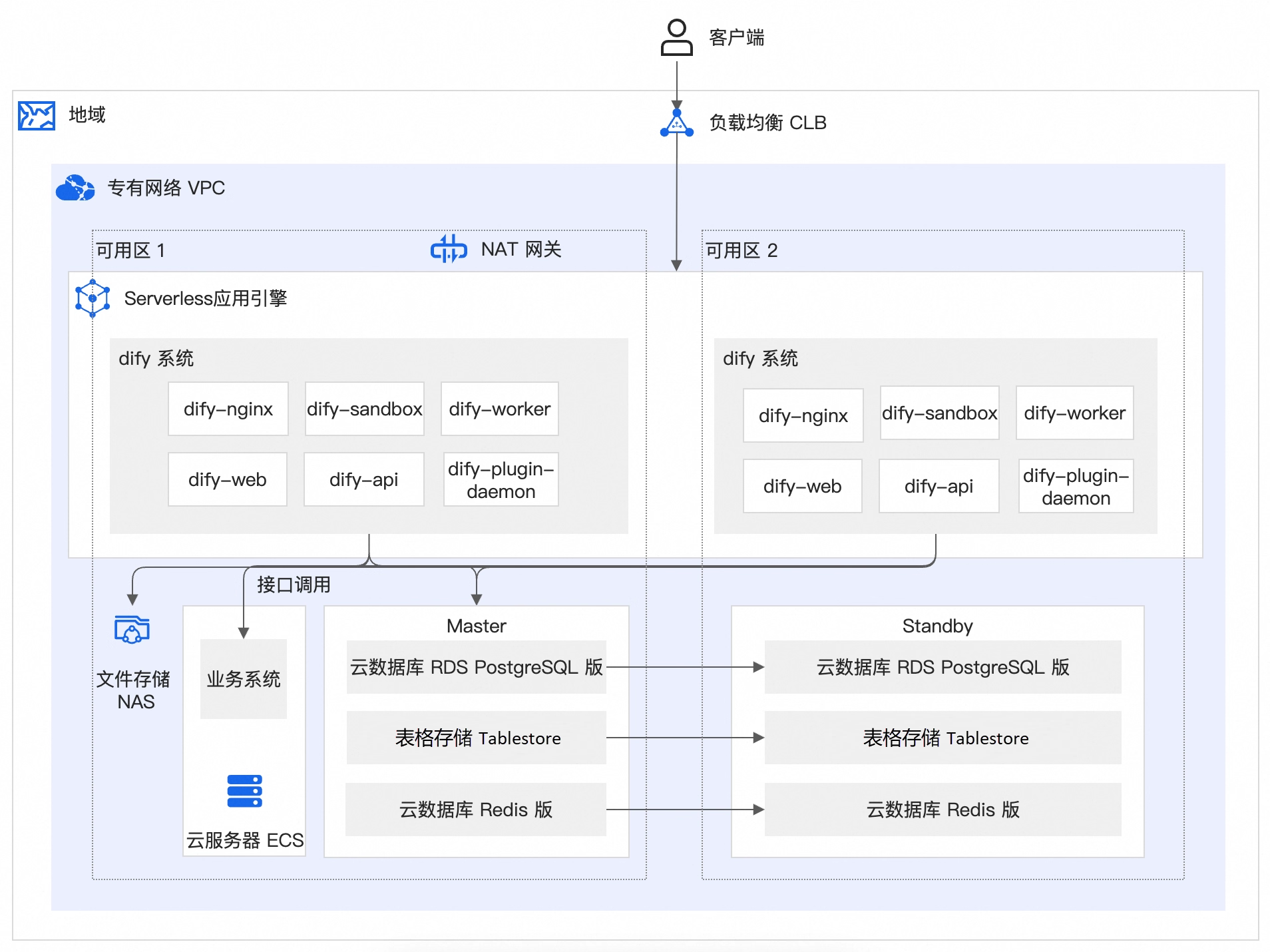The image size is (1270, 952).
Task: Select dify-nginx box in zone 1
Action: (228, 409)
